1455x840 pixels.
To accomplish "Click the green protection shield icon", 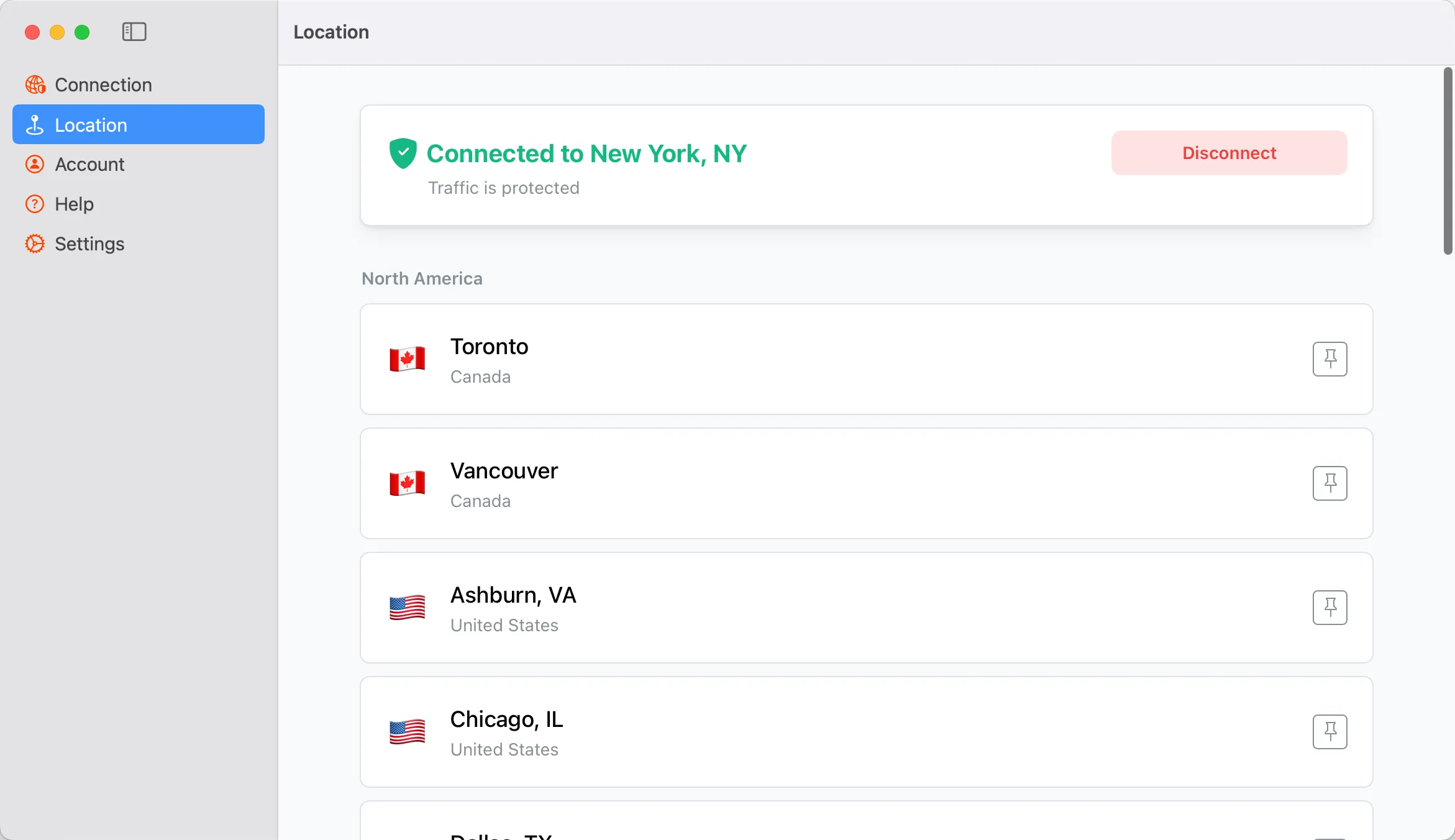I will pos(403,153).
